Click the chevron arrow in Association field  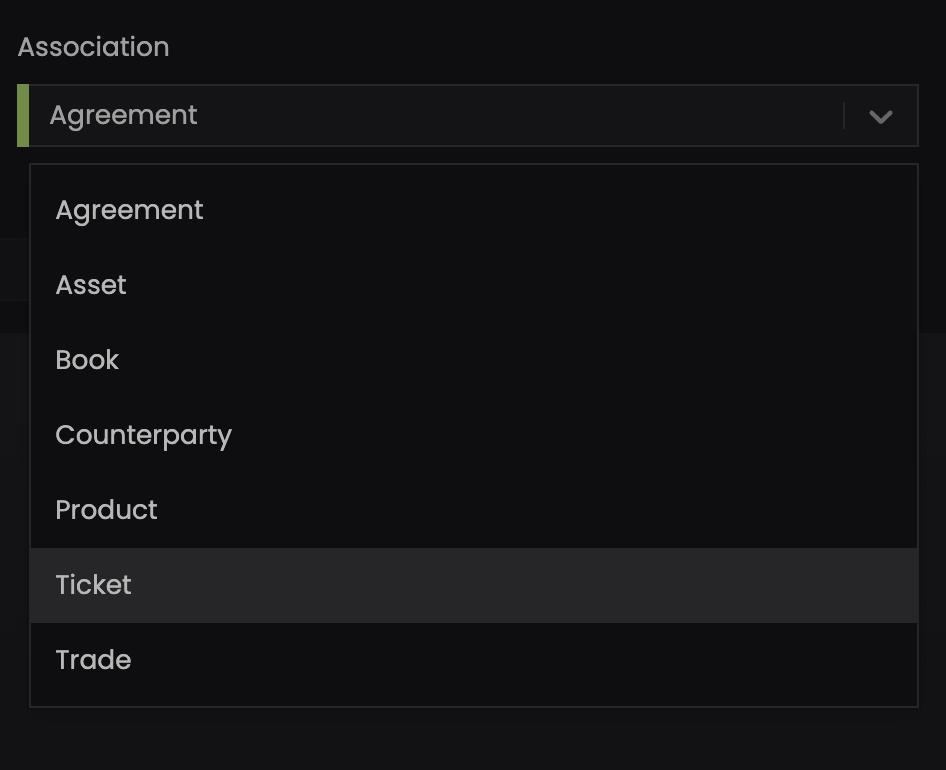click(880, 117)
